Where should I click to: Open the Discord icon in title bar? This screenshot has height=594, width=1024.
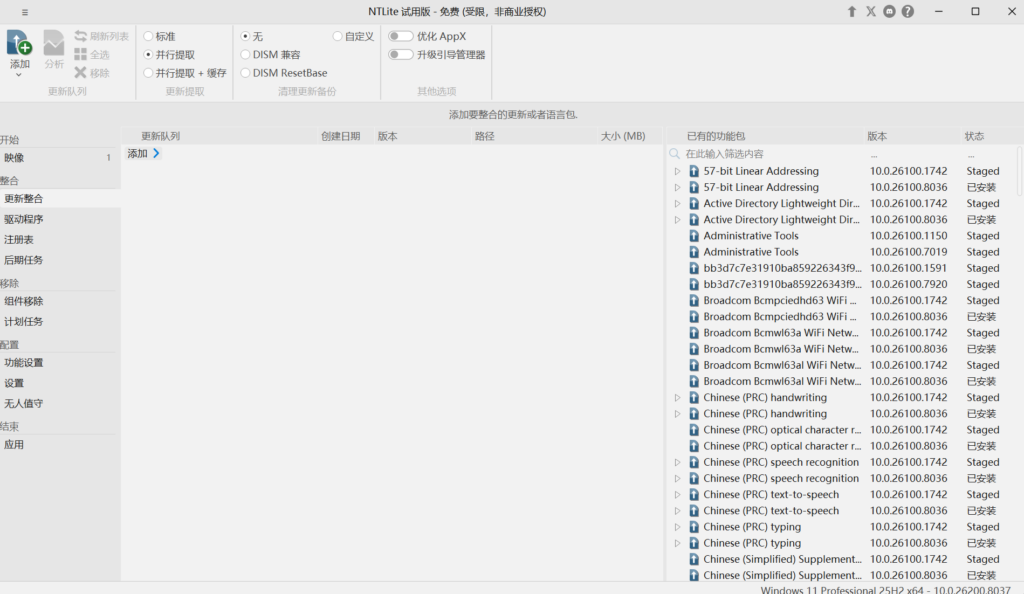pos(889,12)
